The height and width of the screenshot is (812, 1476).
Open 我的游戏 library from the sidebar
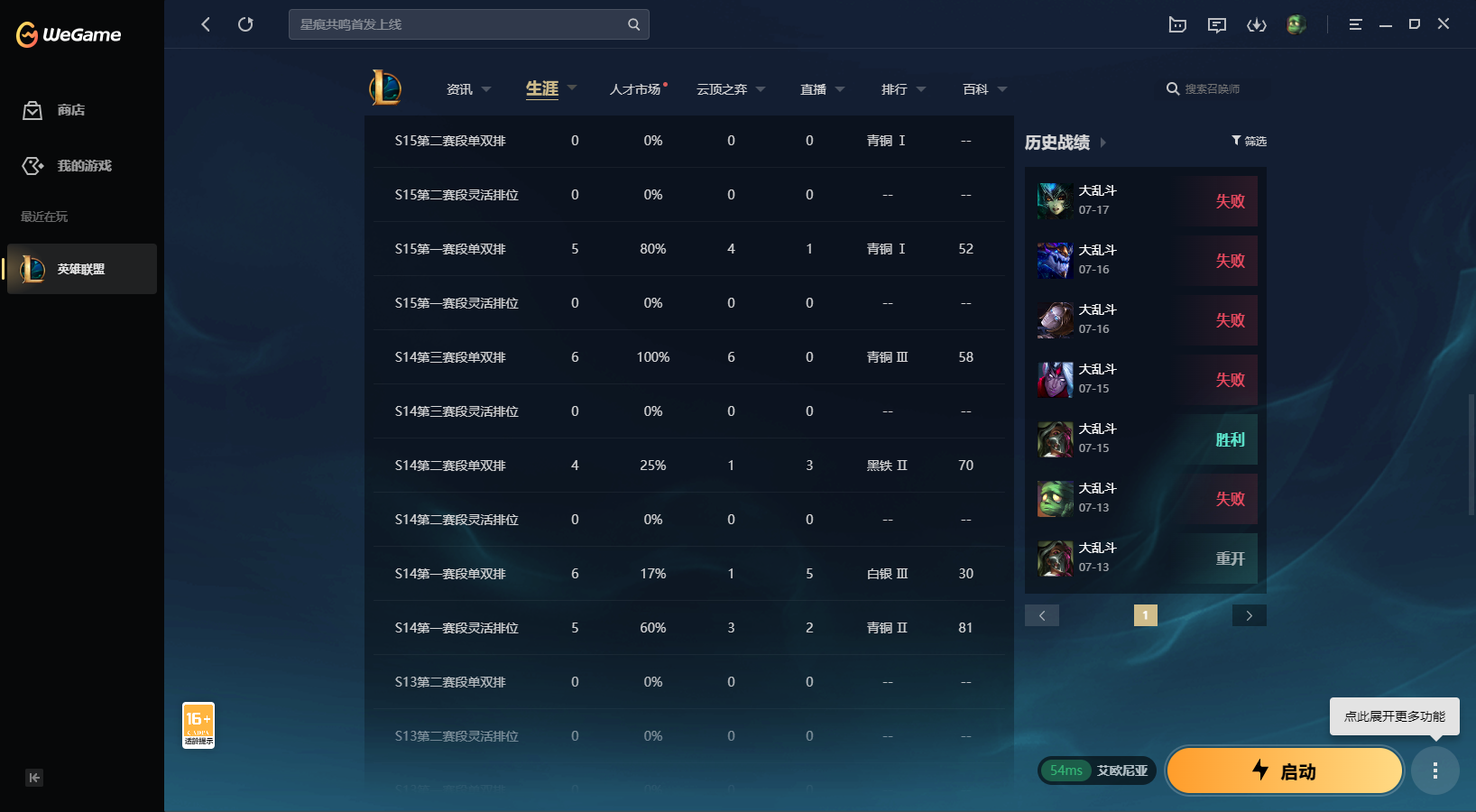[x=67, y=166]
